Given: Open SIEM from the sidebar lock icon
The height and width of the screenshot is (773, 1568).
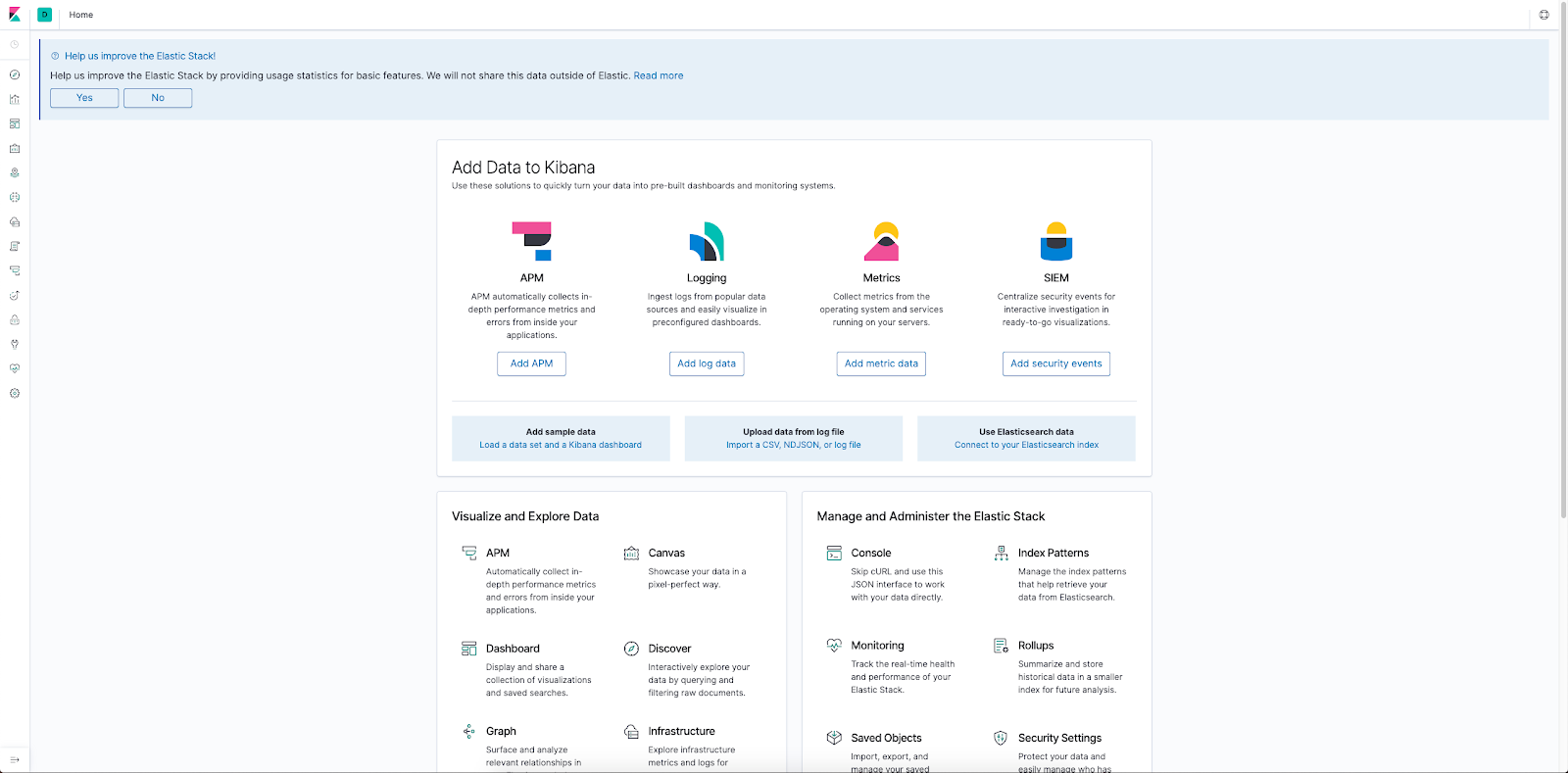Looking at the screenshot, I should (x=15, y=319).
